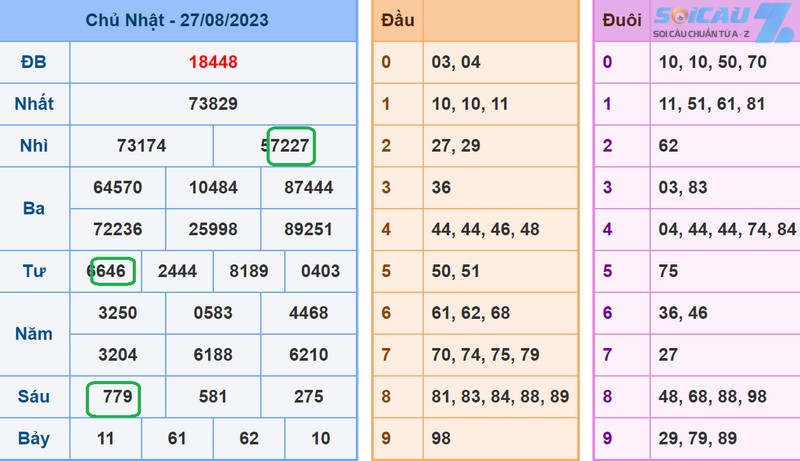Image resolution: width=800 pixels, height=461 pixels.
Task: Select sixth prize number 779
Action: [117, 397]
